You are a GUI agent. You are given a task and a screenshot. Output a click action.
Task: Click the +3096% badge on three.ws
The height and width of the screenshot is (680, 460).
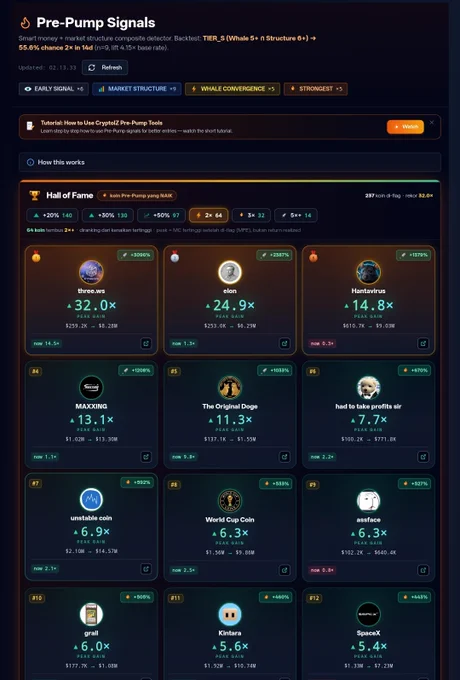click(136, 255)
